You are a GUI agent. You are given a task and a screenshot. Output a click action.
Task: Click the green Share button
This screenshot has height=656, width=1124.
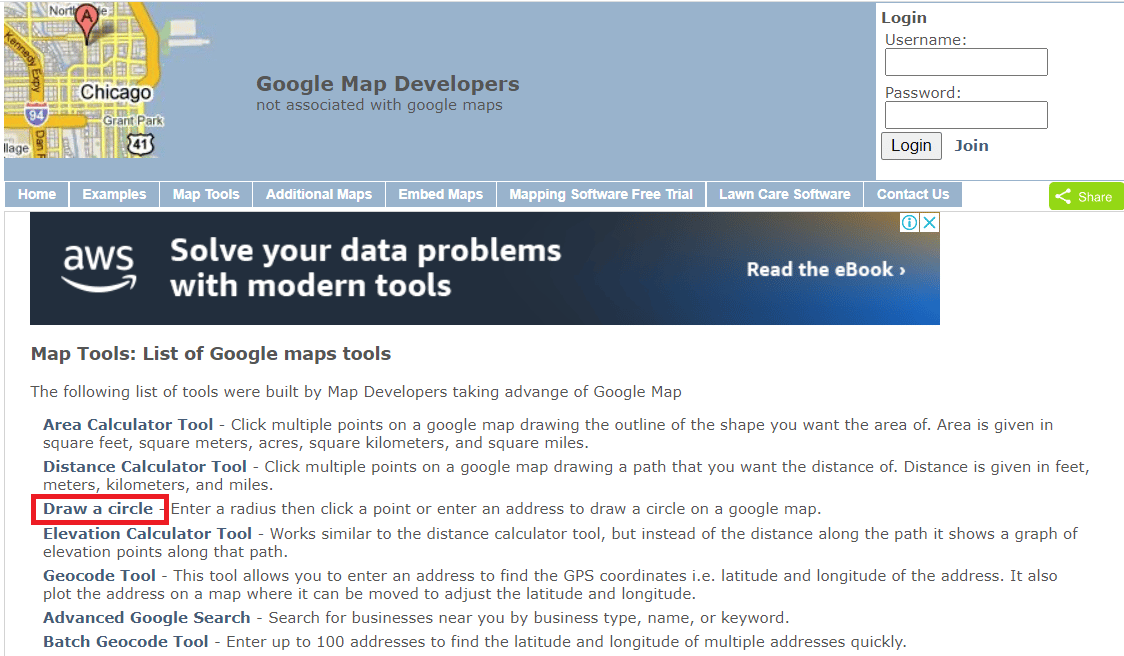tap(1085, 196)
